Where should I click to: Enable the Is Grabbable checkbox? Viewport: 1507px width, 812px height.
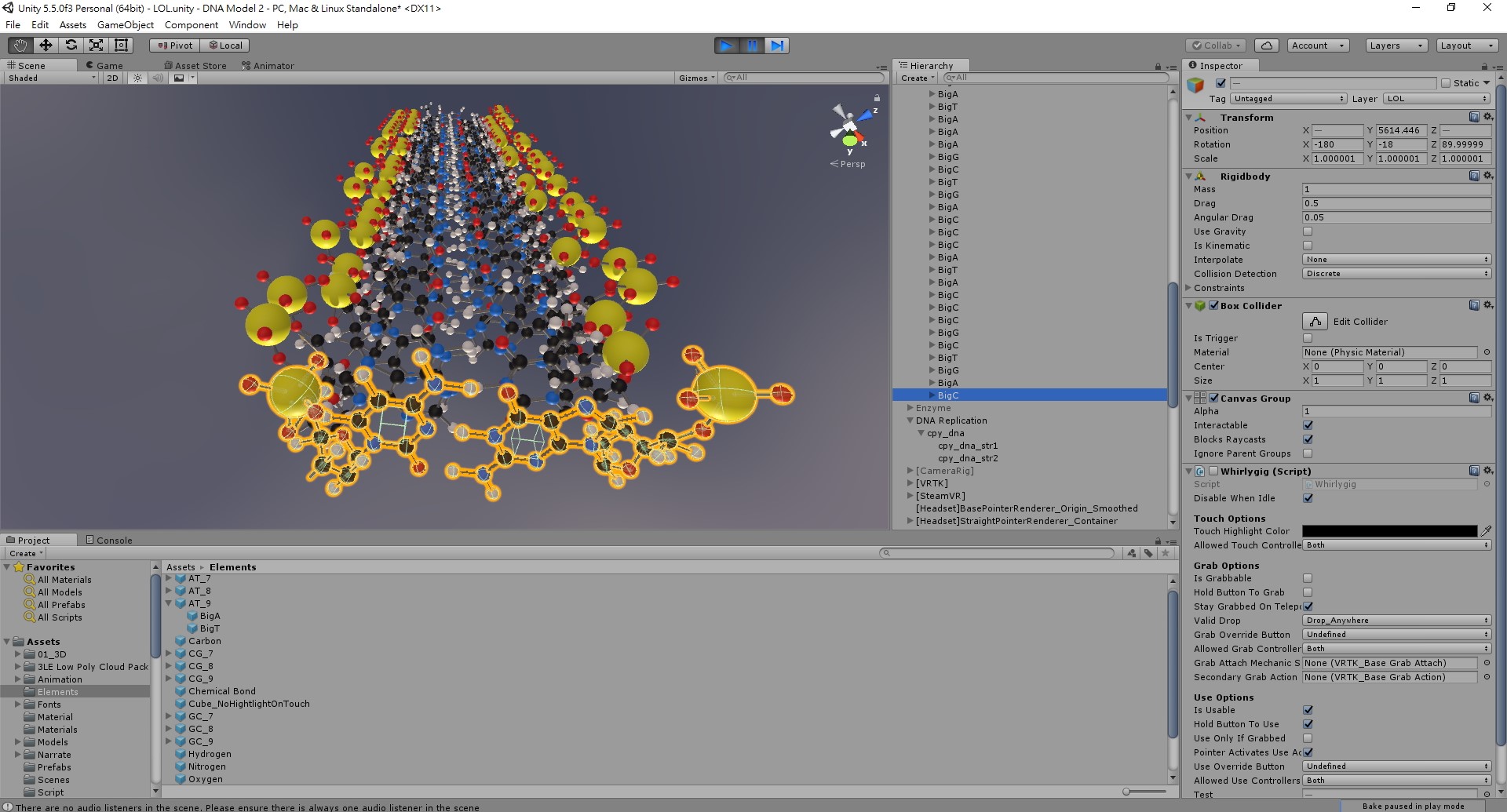point(1308,578)
